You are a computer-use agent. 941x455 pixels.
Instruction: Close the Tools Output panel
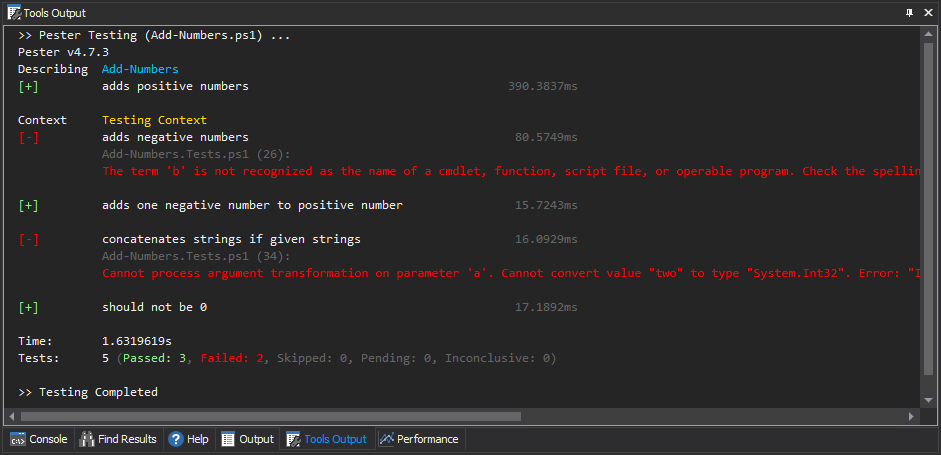click(928, 13)
